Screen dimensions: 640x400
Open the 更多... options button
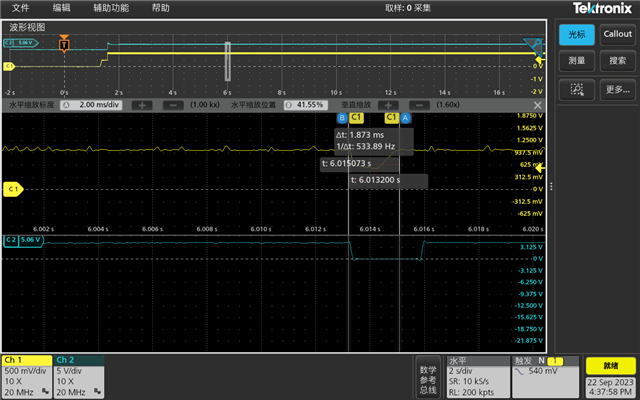[618, 89]
